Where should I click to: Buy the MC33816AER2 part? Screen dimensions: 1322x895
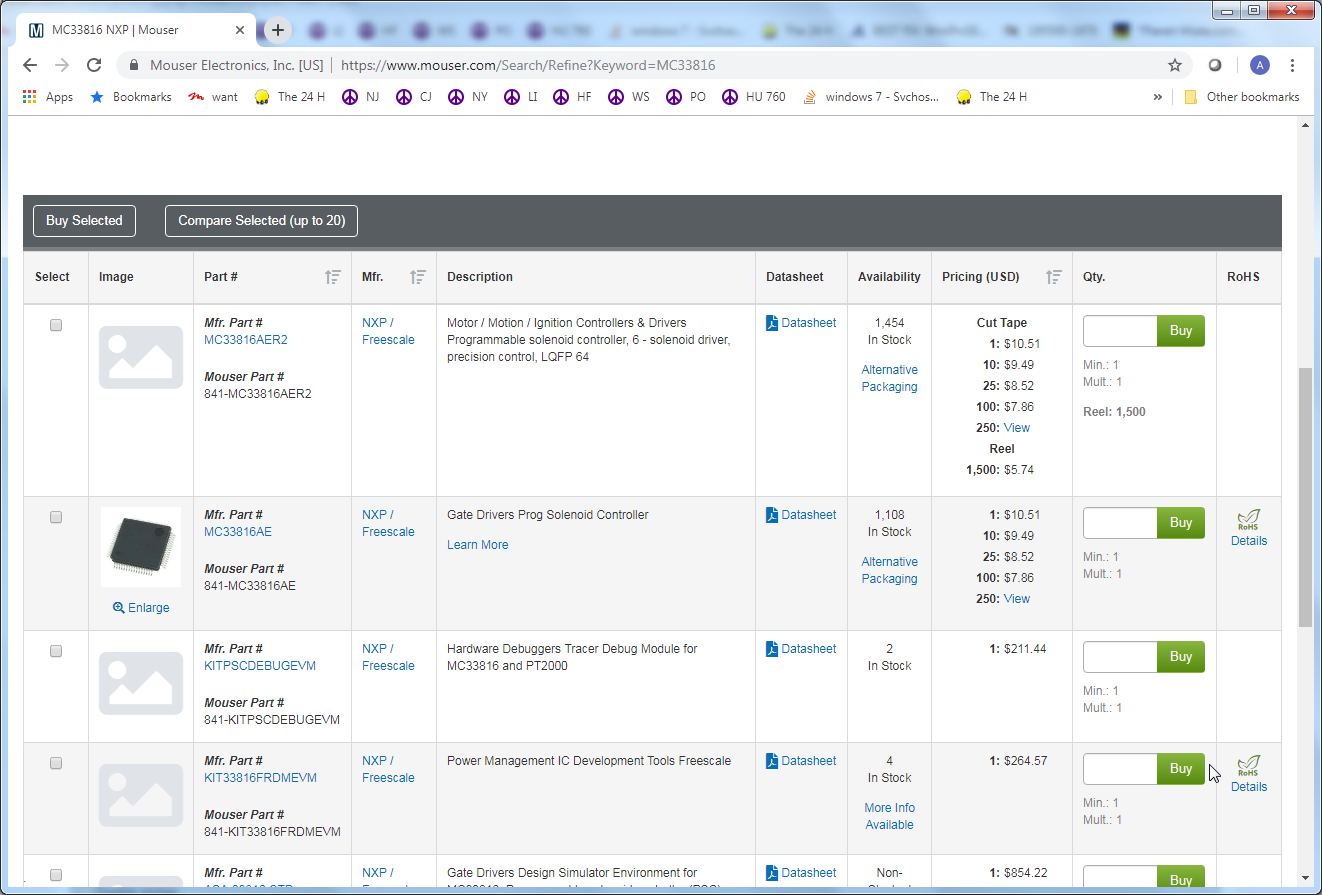click(x=1181, y=331)
